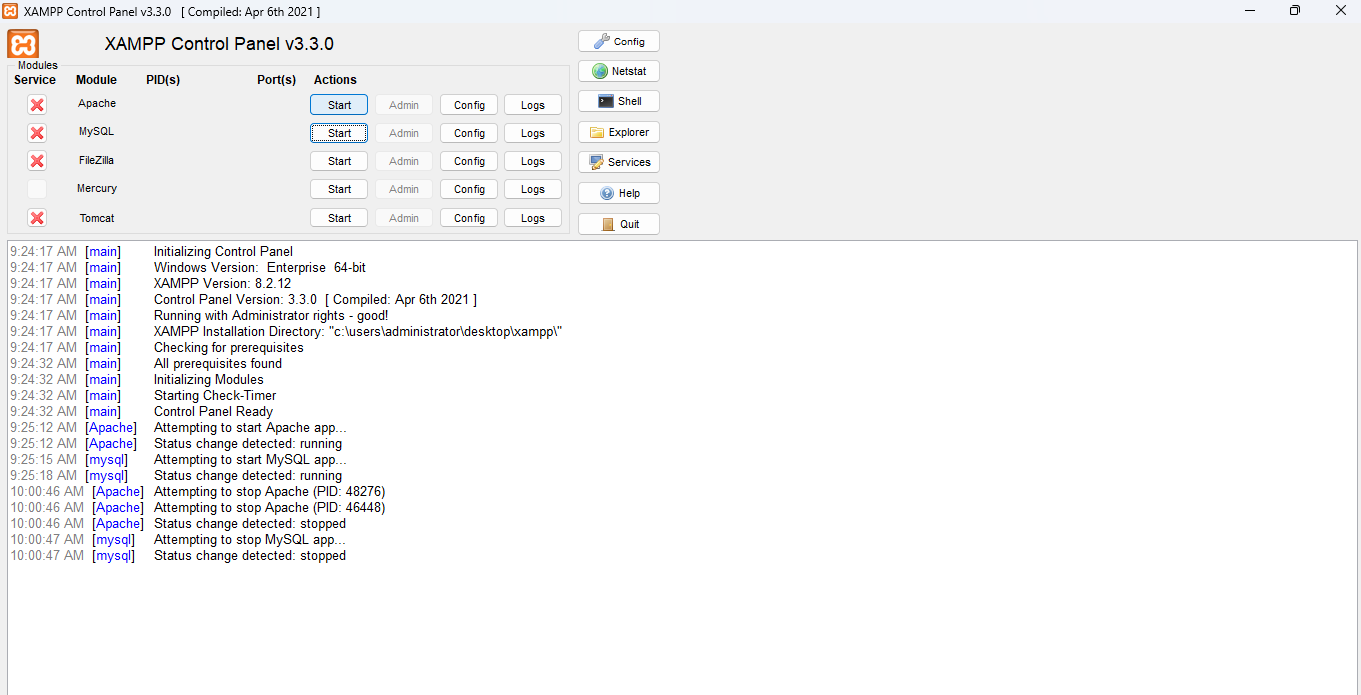Click the XAMPP orange logo icon
The width and height of the screenshot is (1361, 695).
click(x=23, y=44)
